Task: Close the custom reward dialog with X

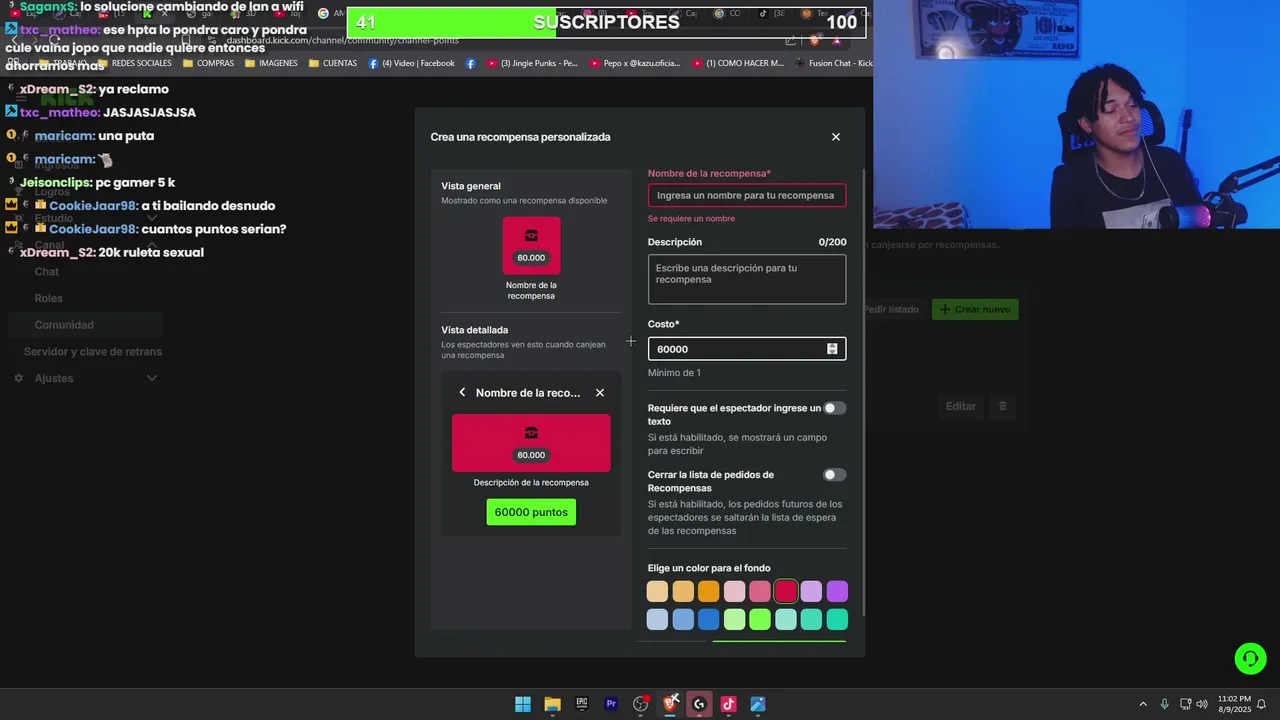Action: pyautogui.click(x=836, y=137)
